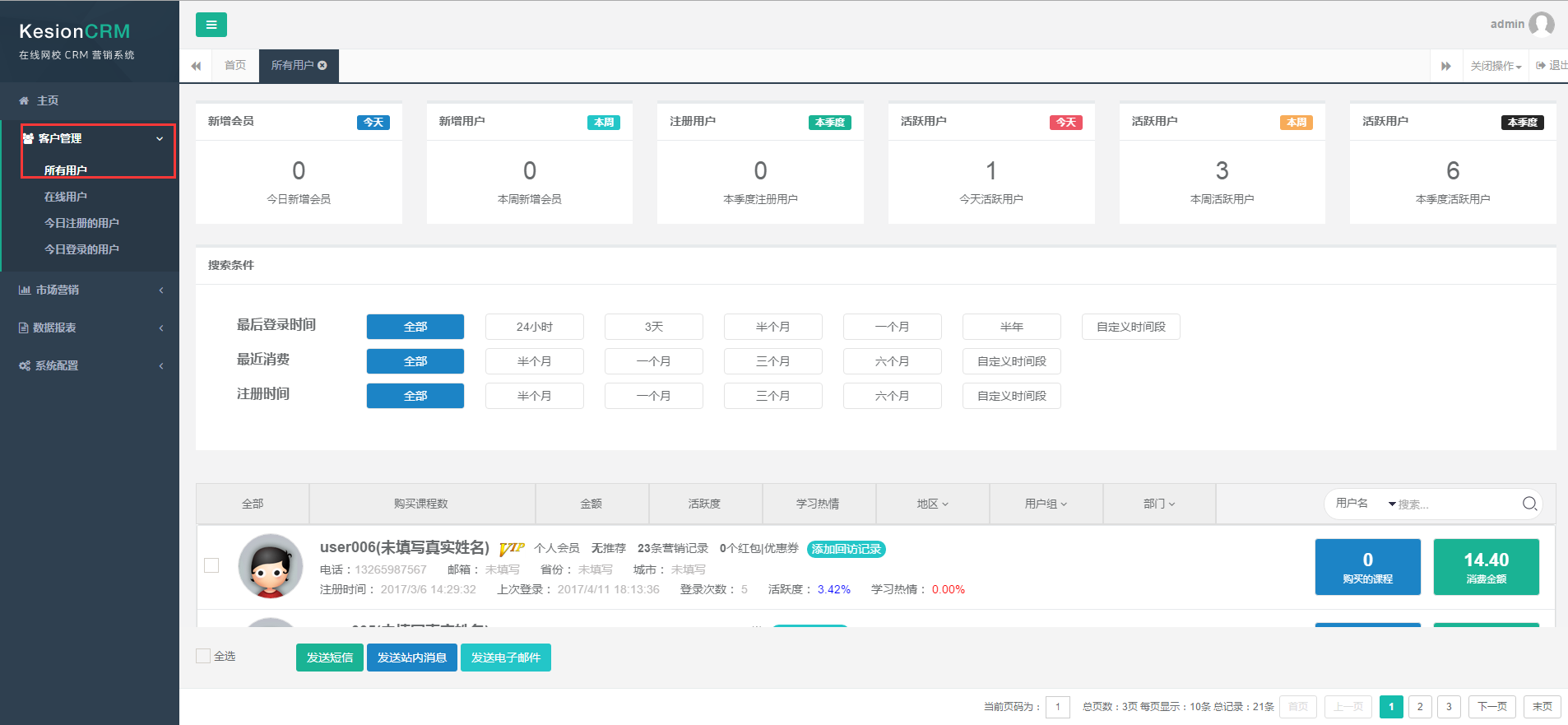Switch to the 首页 tab
Screen dimensions: 1568x725
[235, 66]
